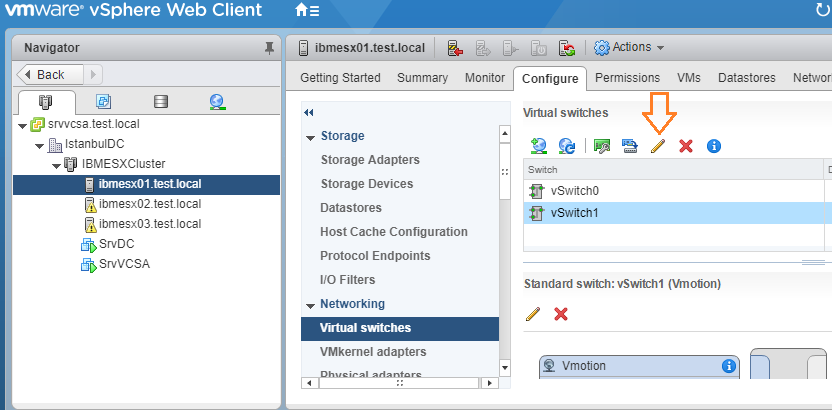Open Protocol Endpoints

(x=375, y=256)
